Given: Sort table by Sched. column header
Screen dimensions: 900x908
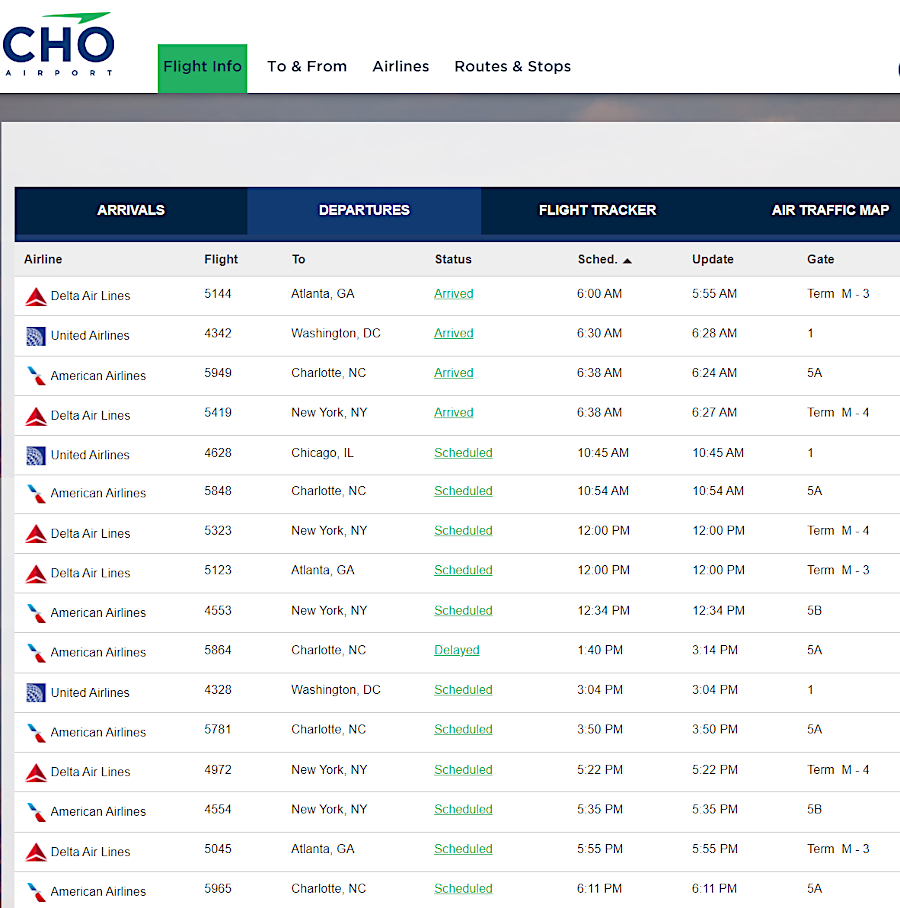Looking at the screenshot, I should (597, 259).
